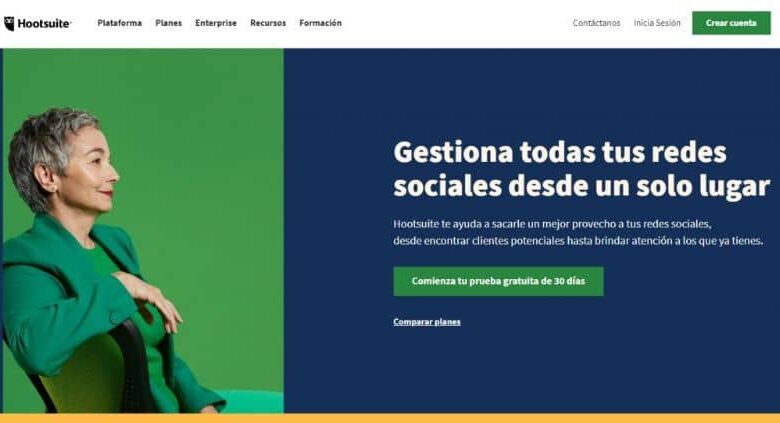Screen dimensions: 780x423
Task: Click the Inicia Sesión link
Action: (657, 23)
